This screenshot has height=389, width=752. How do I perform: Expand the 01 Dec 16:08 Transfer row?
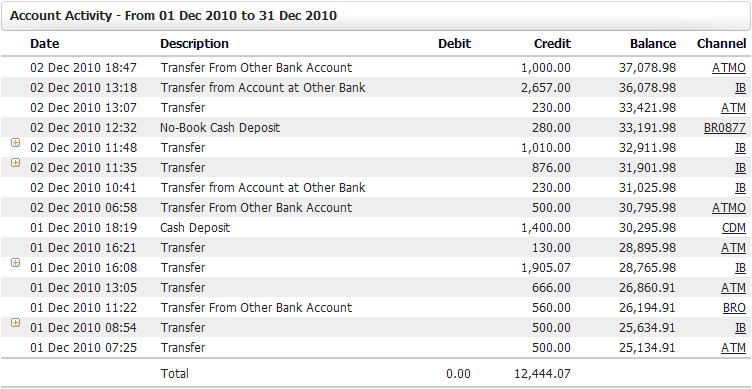pos(15,262)
